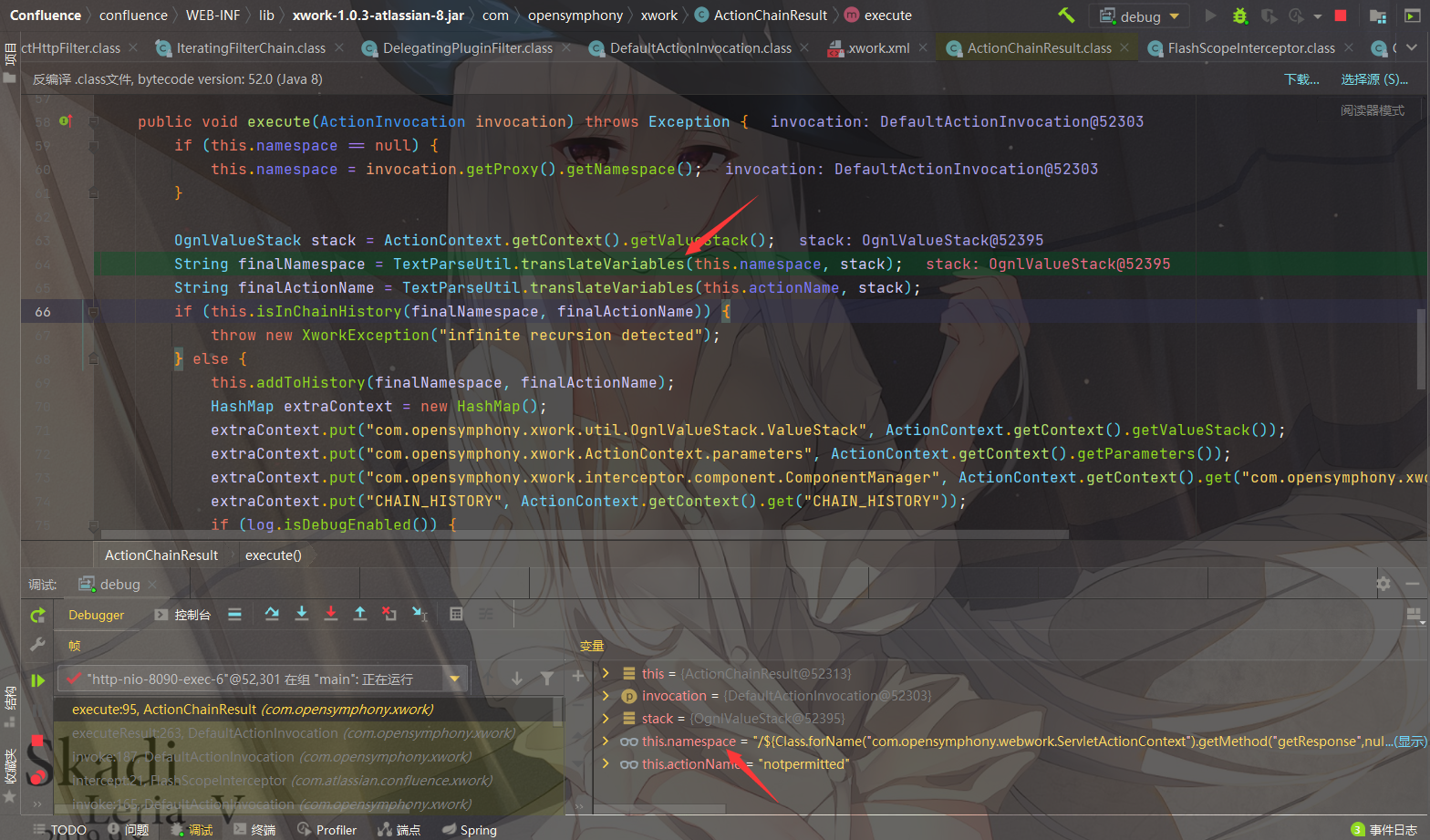Click the plus New Watch icon

coord(578,676)
